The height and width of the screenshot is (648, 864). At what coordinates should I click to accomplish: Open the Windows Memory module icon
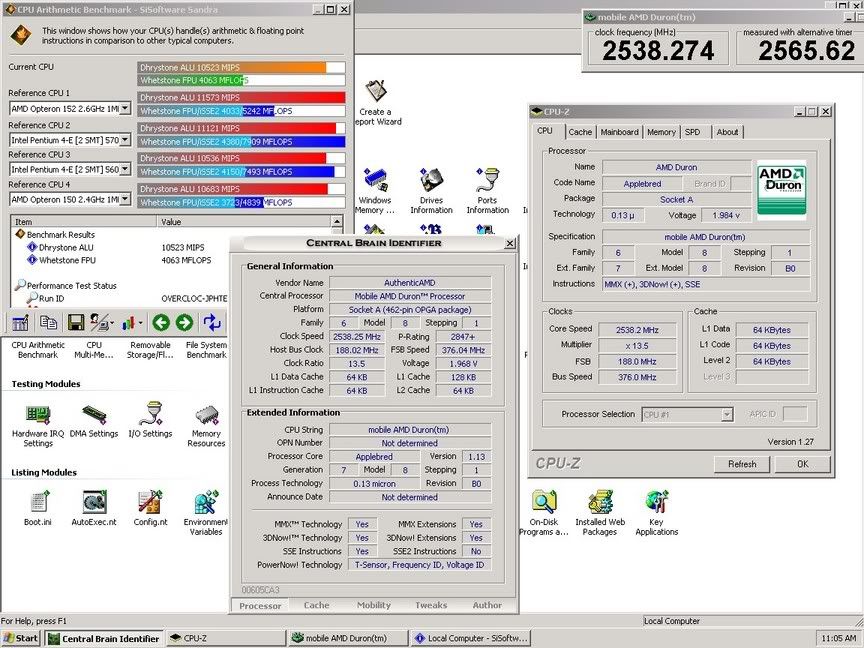click(x=375, y=191)
